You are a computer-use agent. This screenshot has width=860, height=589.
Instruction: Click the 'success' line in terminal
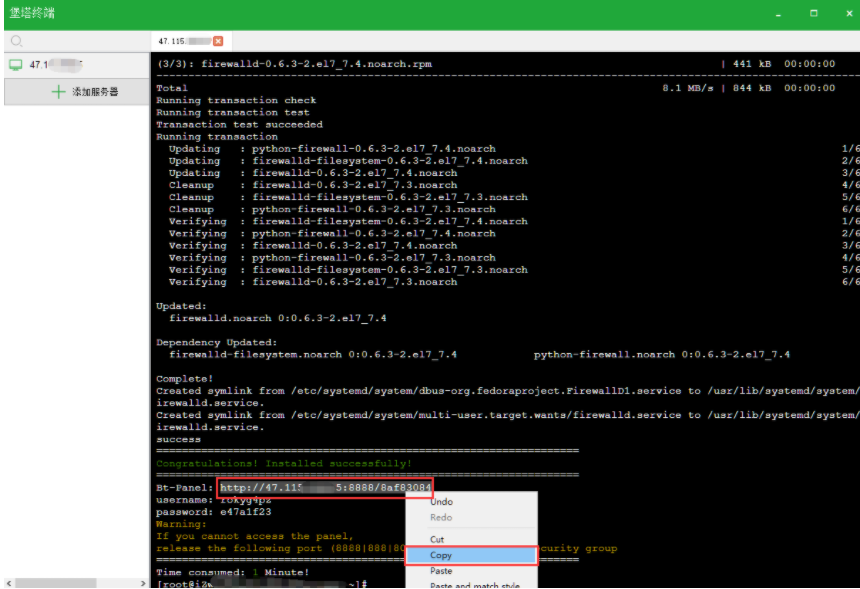point(178,439)
